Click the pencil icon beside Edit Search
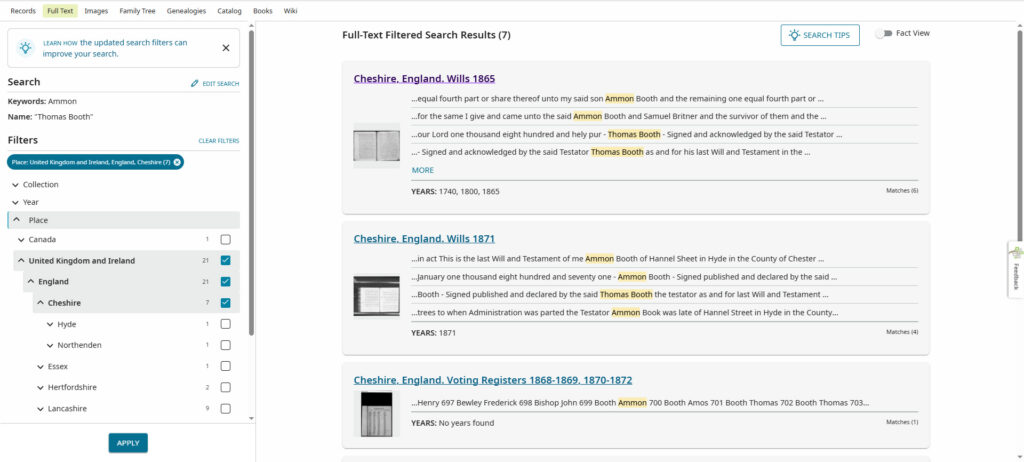 click(195, 83)
